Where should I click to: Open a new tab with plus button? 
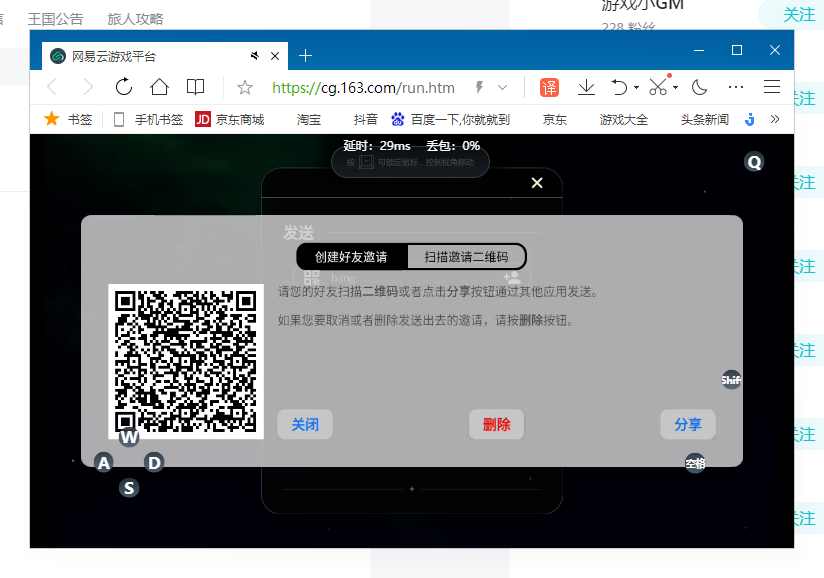point(305,56)
